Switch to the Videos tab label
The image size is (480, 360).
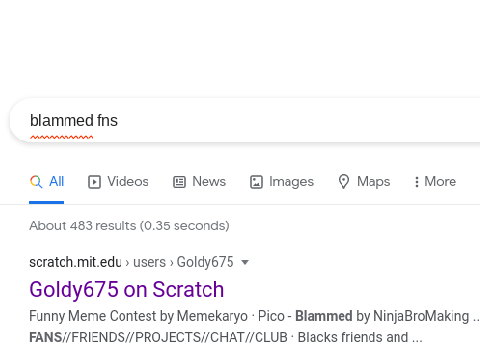coord(128,182)
